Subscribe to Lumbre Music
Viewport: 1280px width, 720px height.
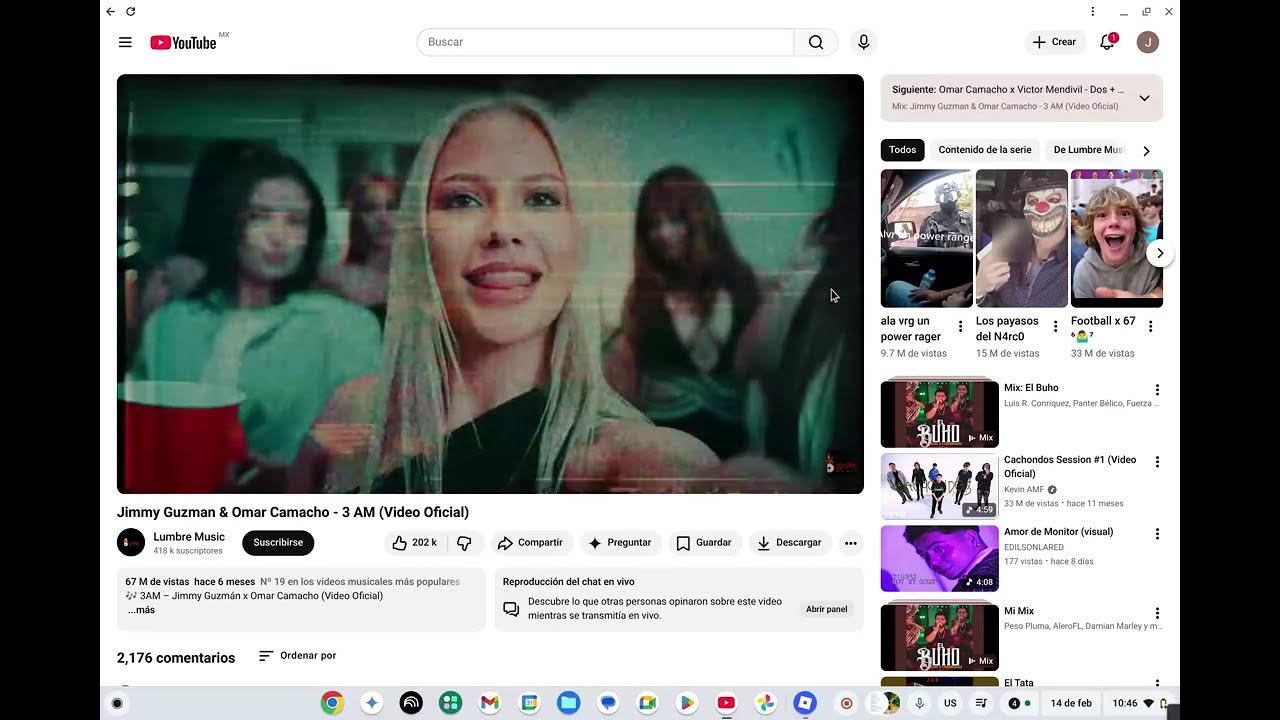coord(278,543)
